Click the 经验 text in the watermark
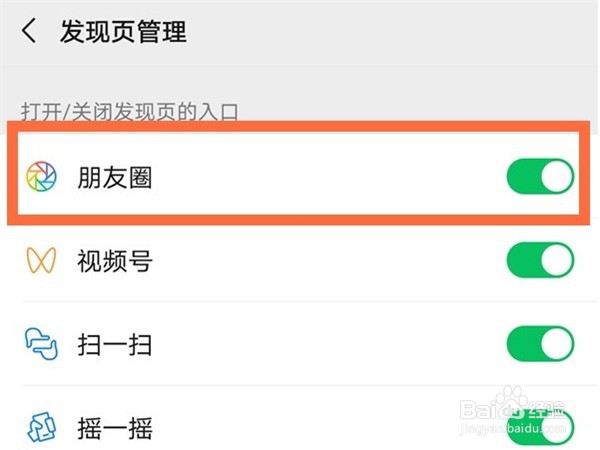The image size is (600, 450). [x=546, y=409]
